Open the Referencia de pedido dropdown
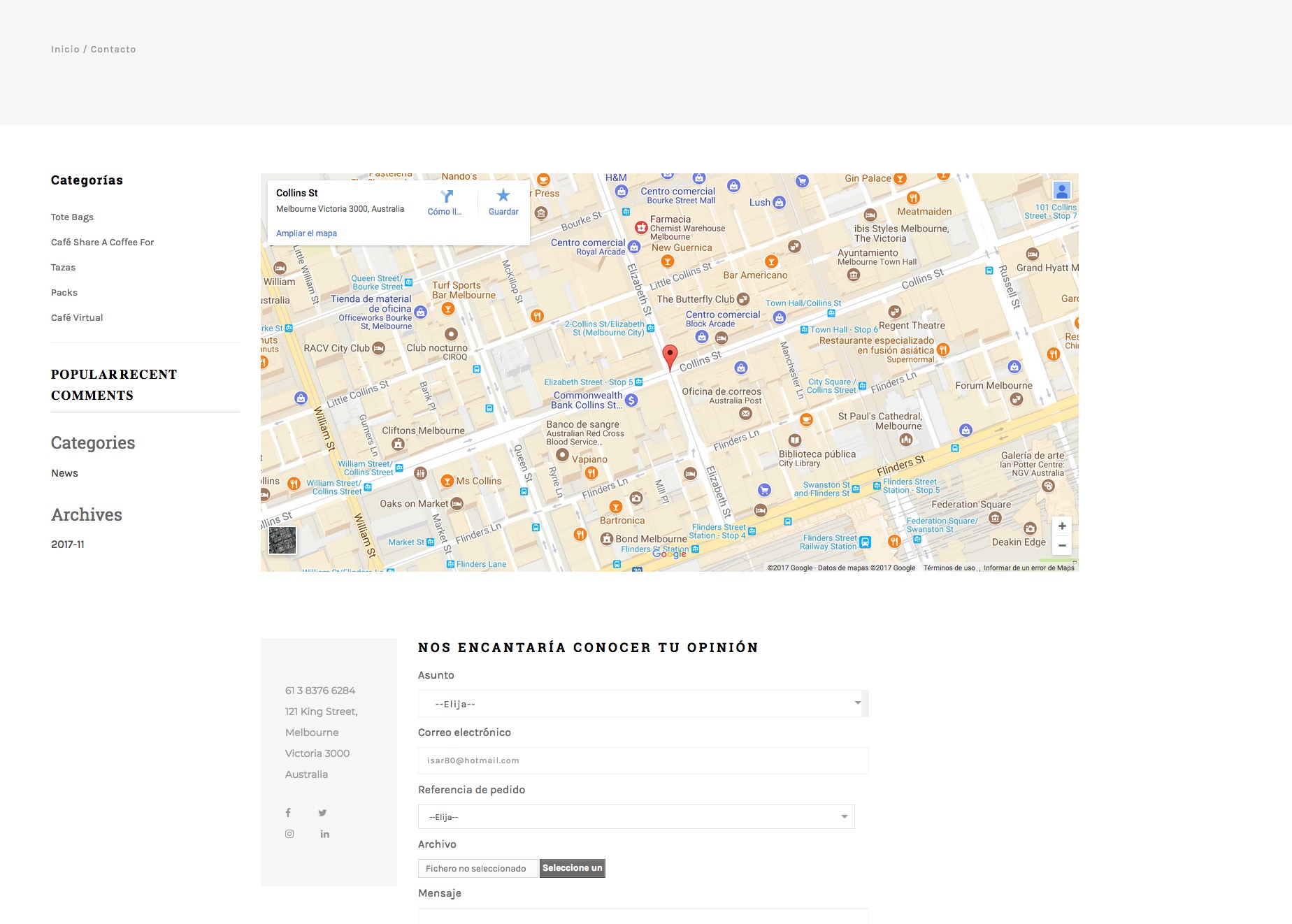The height and width of the screenshot is (924, 1292). pyautogui.click(x=636, y=817)
